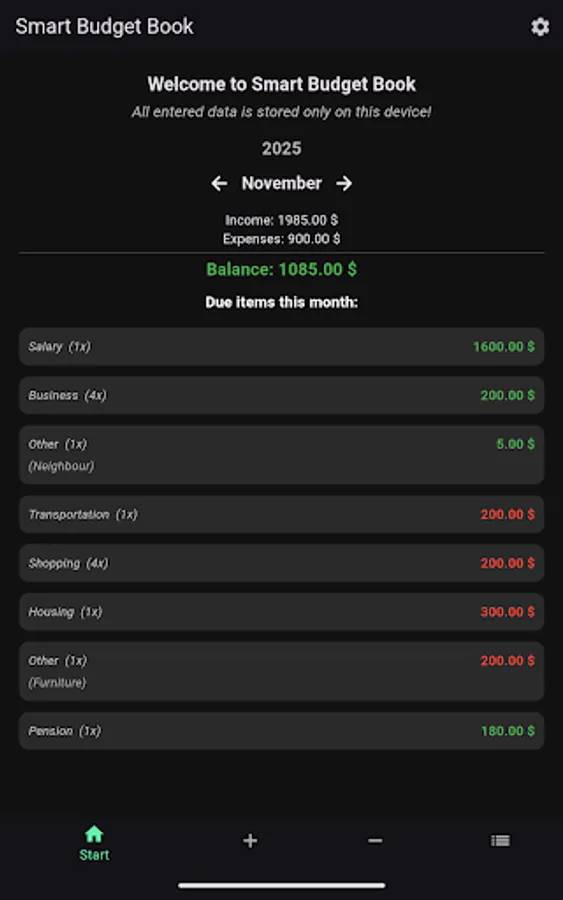Select the Salary (1x) item row
Image resolution: width=563 pixels, height=900 pixels.
click(281, 347)
